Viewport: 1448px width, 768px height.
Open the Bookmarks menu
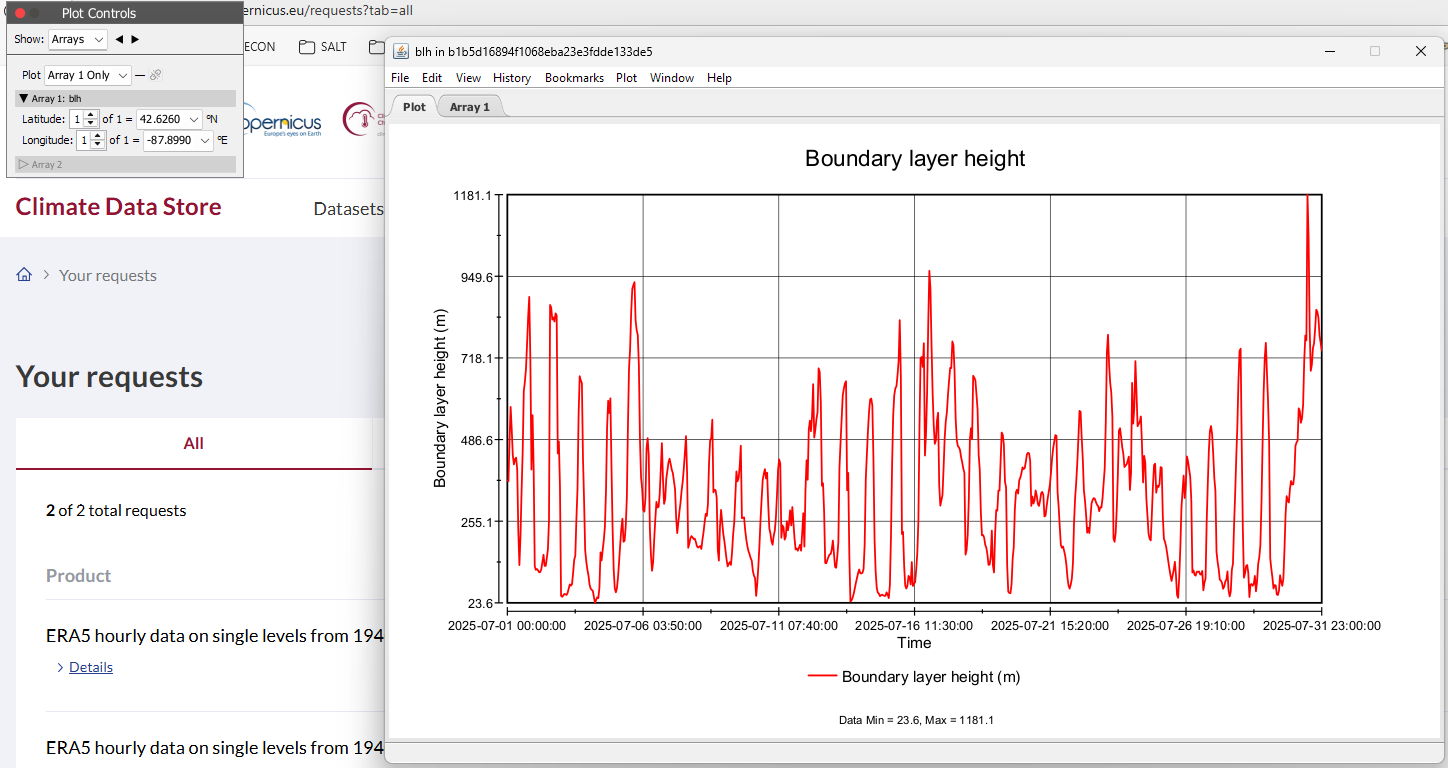574,78
